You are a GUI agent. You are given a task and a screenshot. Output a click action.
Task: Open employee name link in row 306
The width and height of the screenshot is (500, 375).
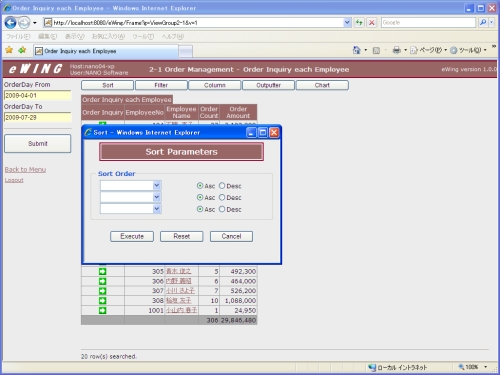(179, 281)
